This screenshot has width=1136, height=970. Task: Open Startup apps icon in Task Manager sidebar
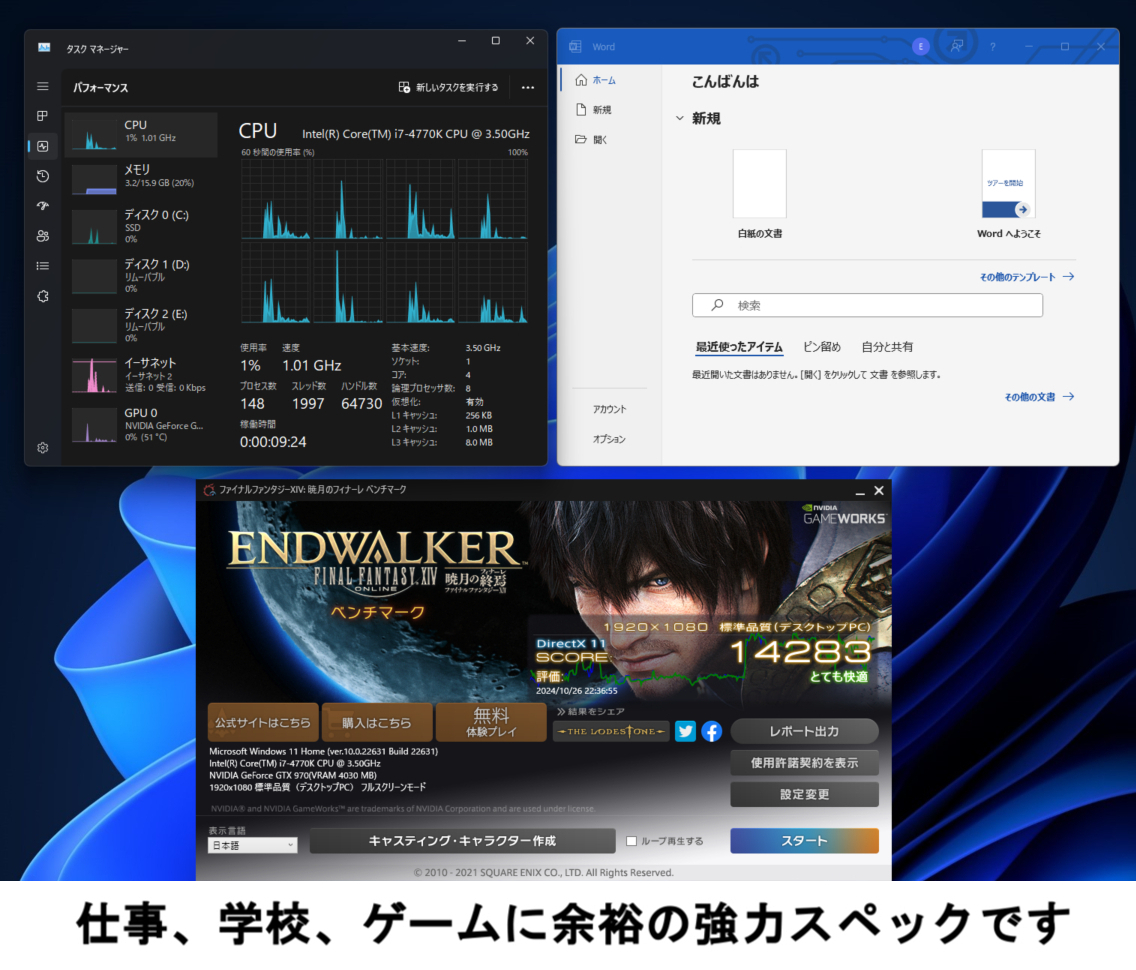pos(43,206)
